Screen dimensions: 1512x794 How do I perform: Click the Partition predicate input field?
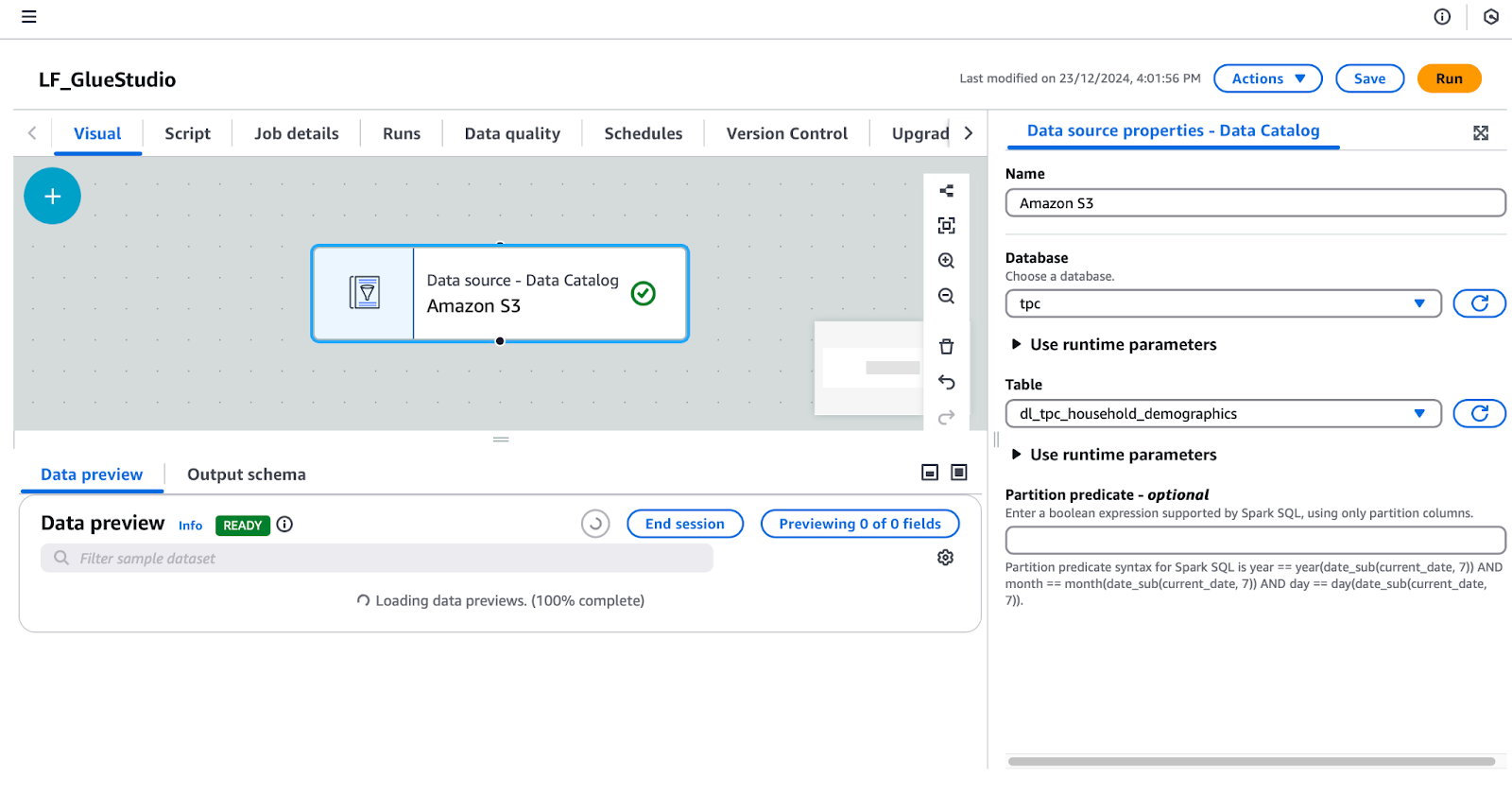pyautogui.click(x=1255, y=540)
